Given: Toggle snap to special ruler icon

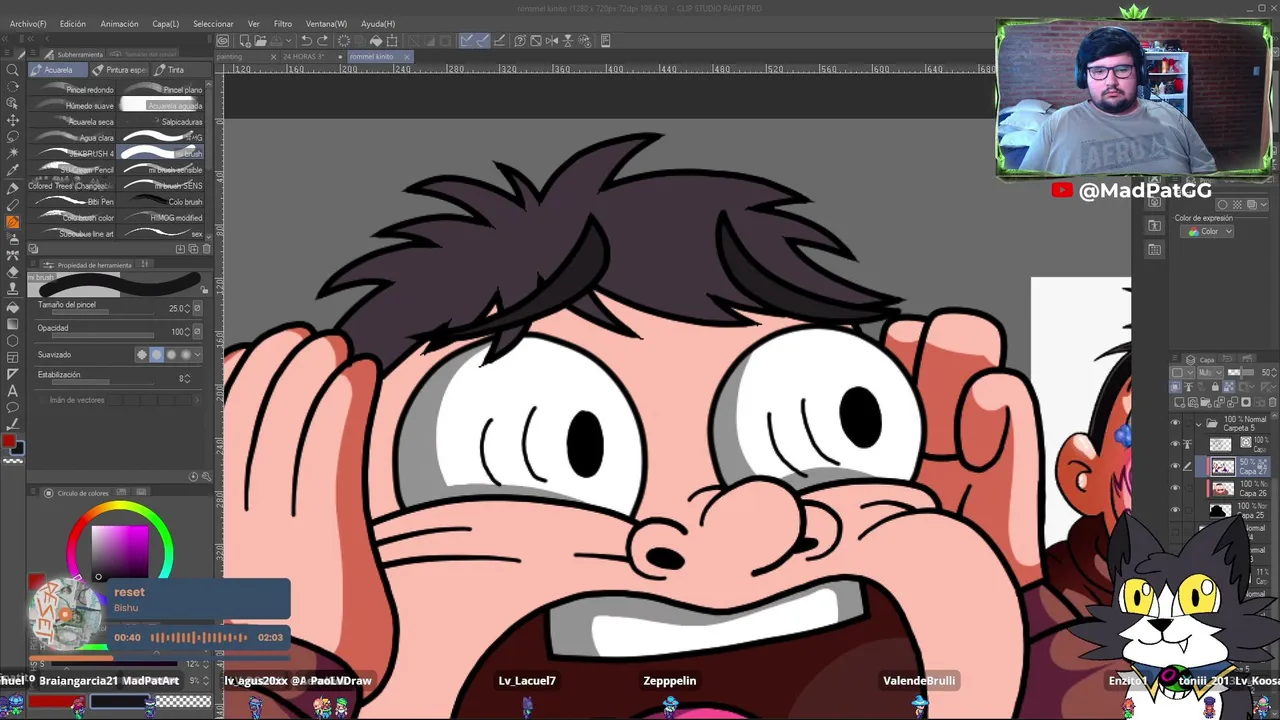Looking at the screenshot, I should pyautogui.click(x=482, y=41).
